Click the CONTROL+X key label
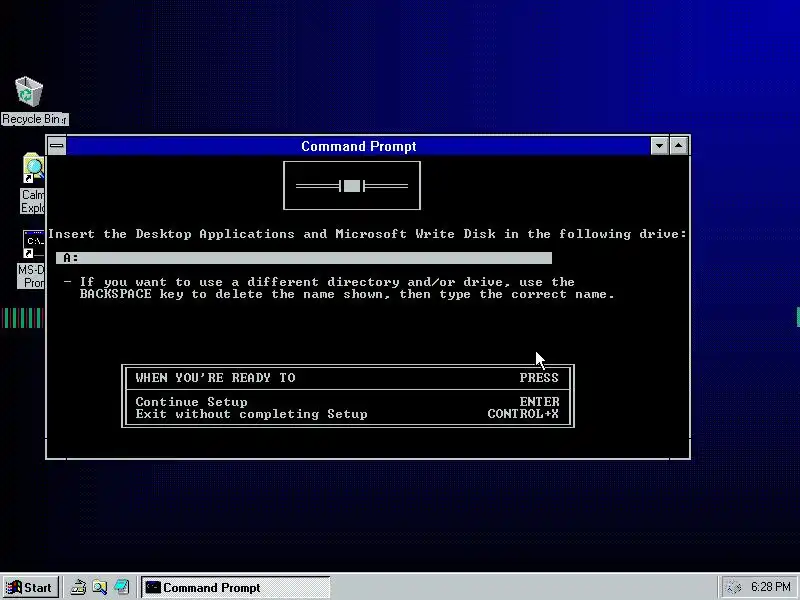 pyautogui.click(x=523, y=414)
